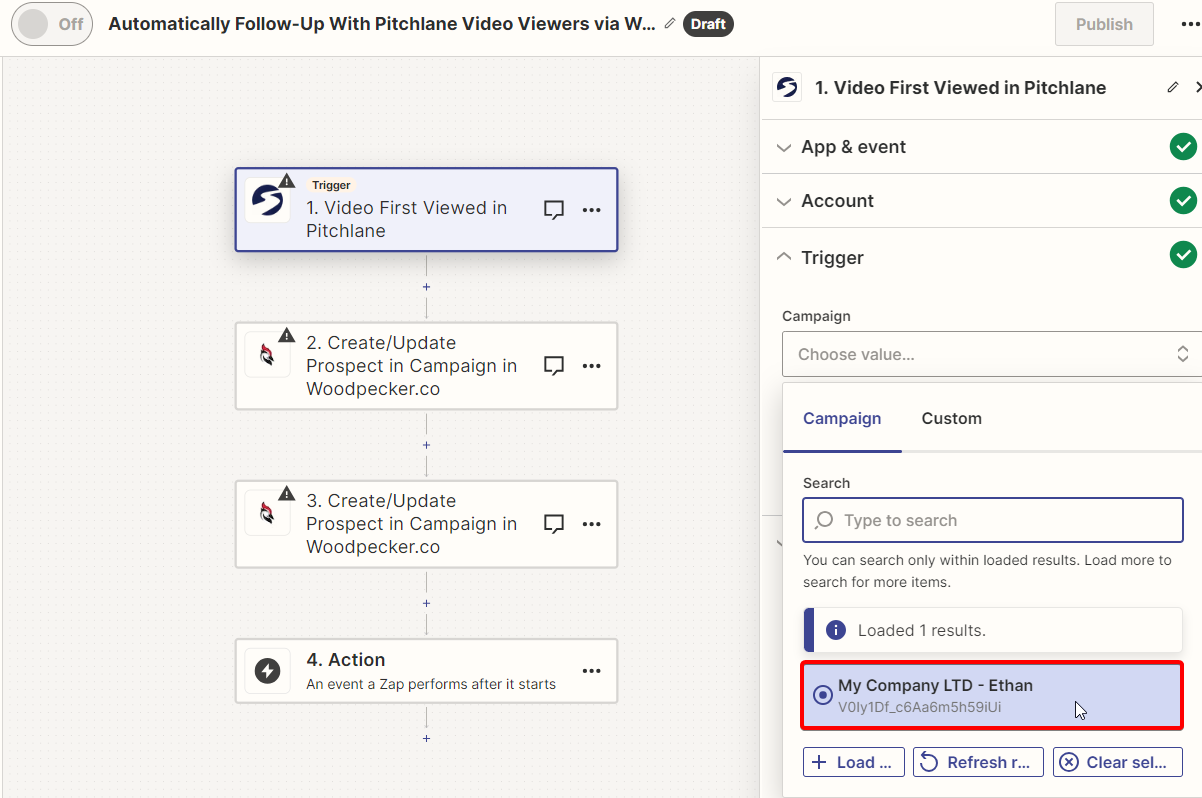Toggle the Zap Off/On switch
The width and height of the screenshot is (1202, 798).
52,24
